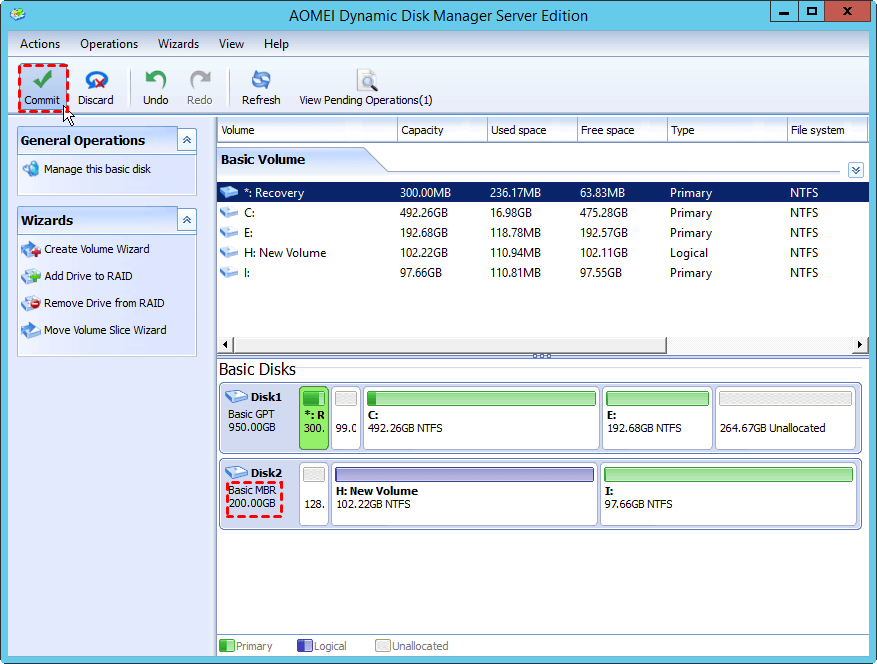
Task: Click the Manage this basic disk icon
Action: [31, 168]
